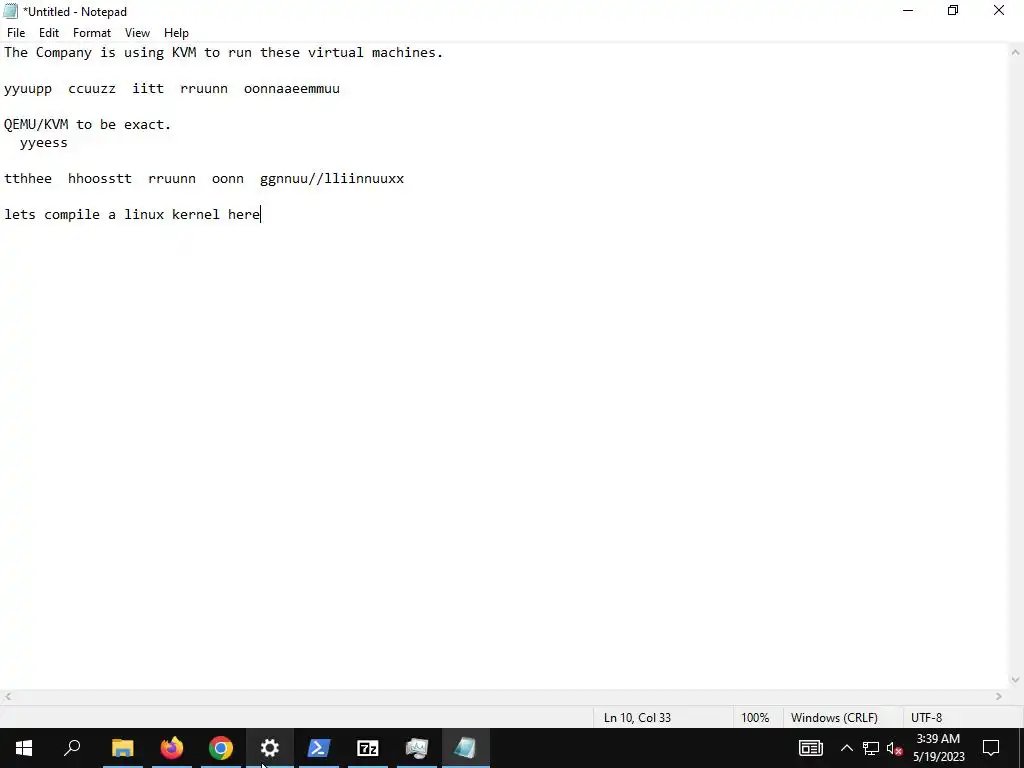Open Firefox from the taskbar
The width and height of the screenshot is (1024, 768).
tap(172, 748)
